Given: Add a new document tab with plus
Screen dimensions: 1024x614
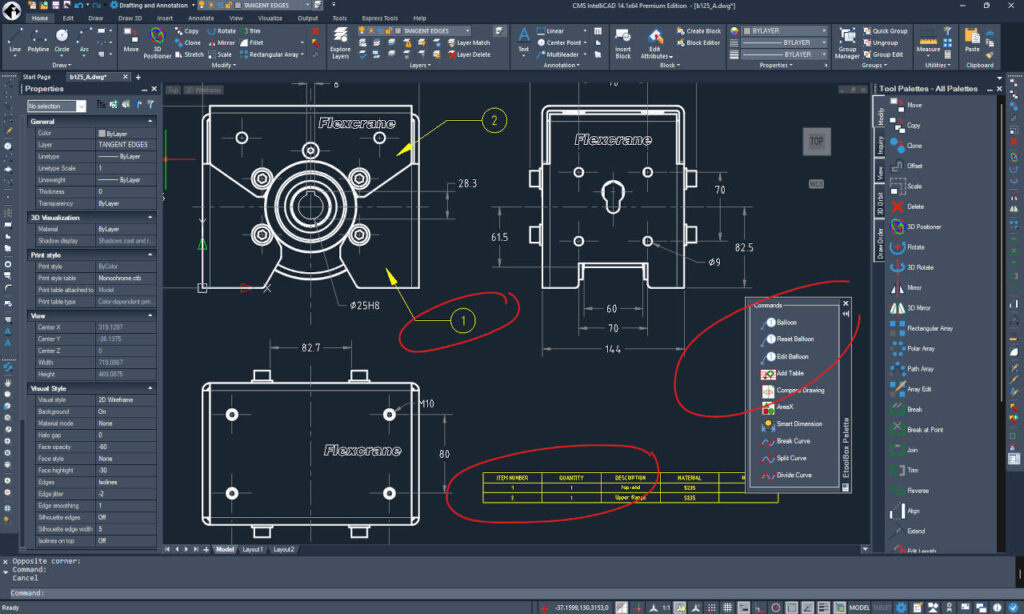Looking at the screenshot, I should pos(138,77).
